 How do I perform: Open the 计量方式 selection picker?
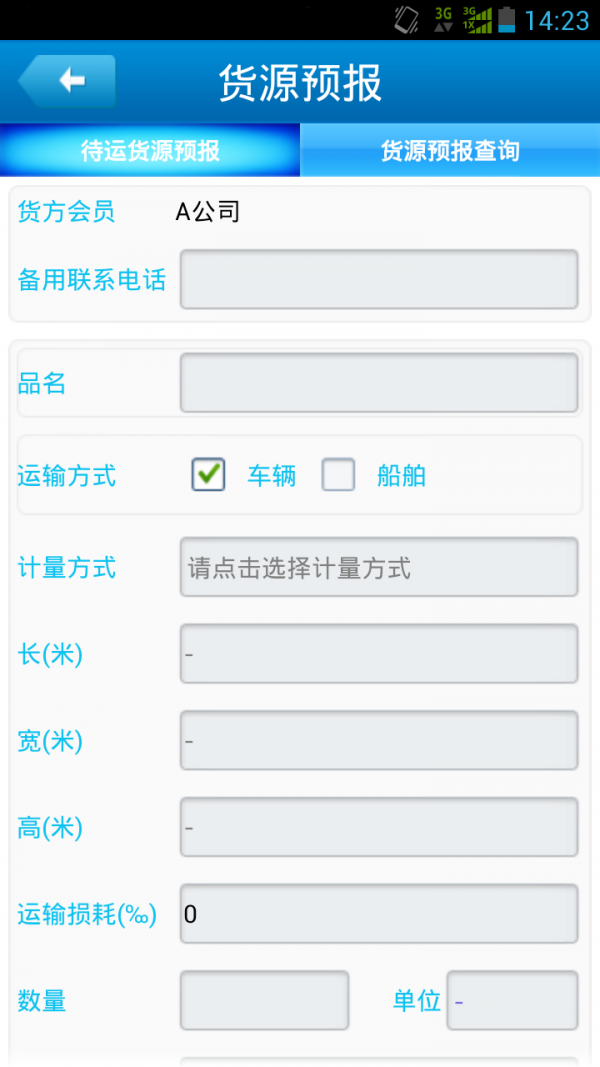click(x=379, y=566)
